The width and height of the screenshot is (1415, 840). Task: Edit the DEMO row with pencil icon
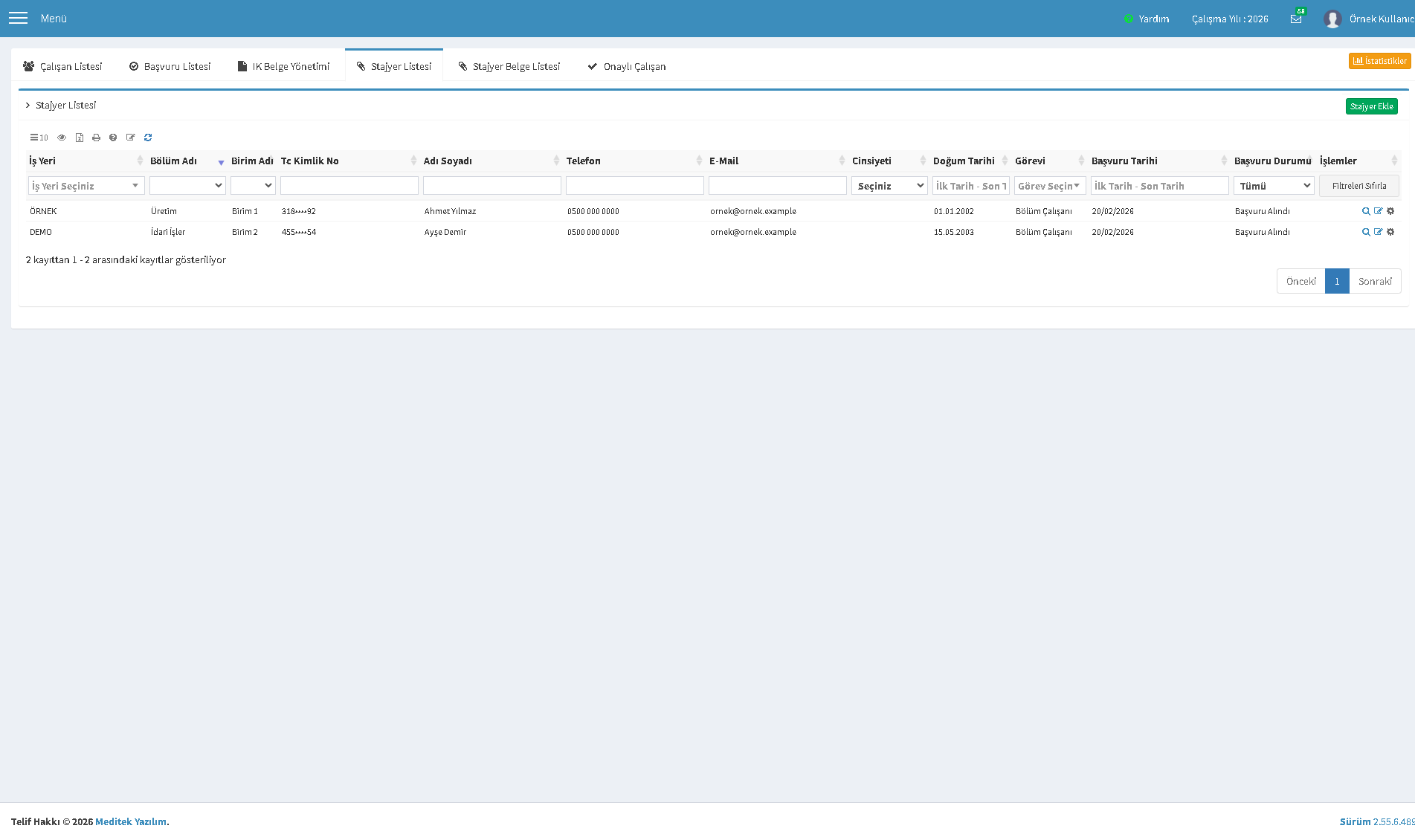(x=1378, y=232)
